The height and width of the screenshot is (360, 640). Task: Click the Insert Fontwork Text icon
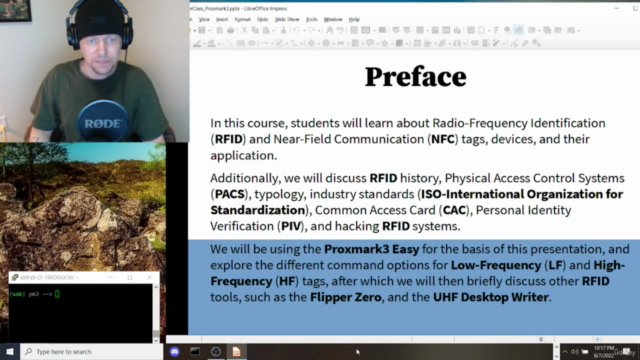(496, 30)
